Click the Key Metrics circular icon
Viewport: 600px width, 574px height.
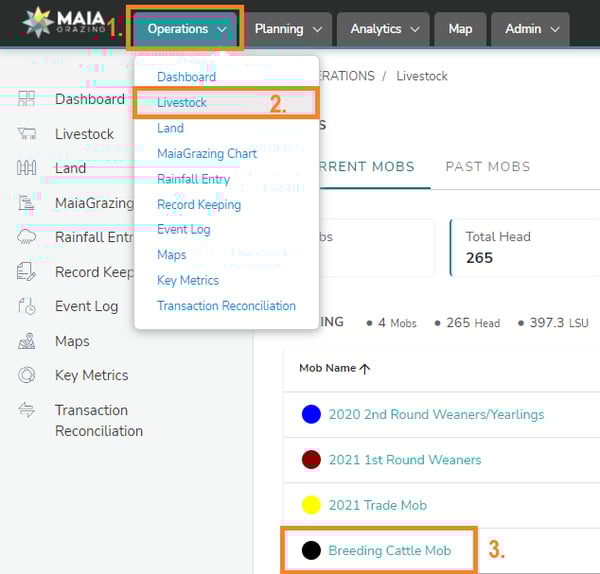coord(27,375)
